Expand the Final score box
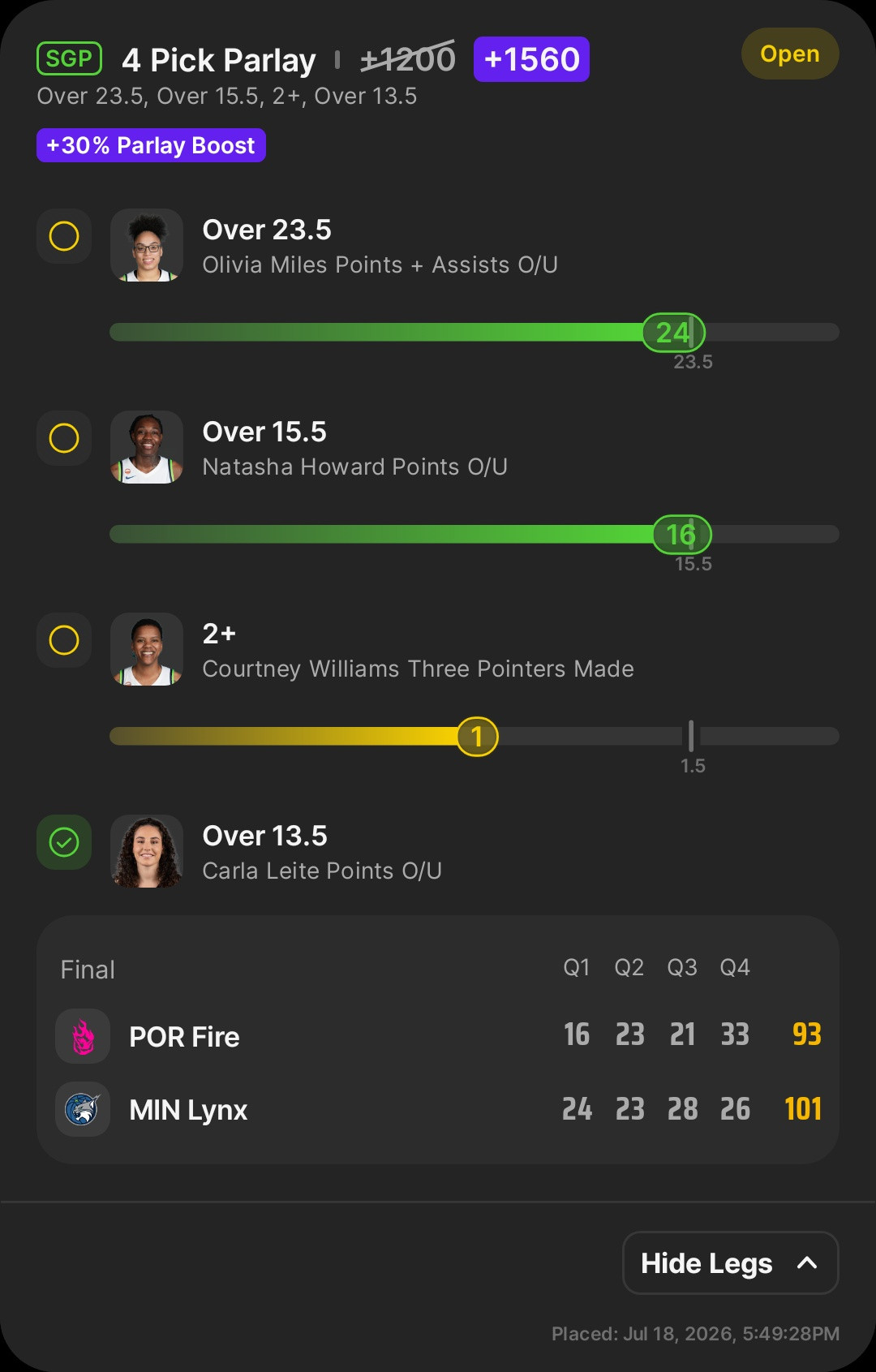 click(x=438, y=1039)
